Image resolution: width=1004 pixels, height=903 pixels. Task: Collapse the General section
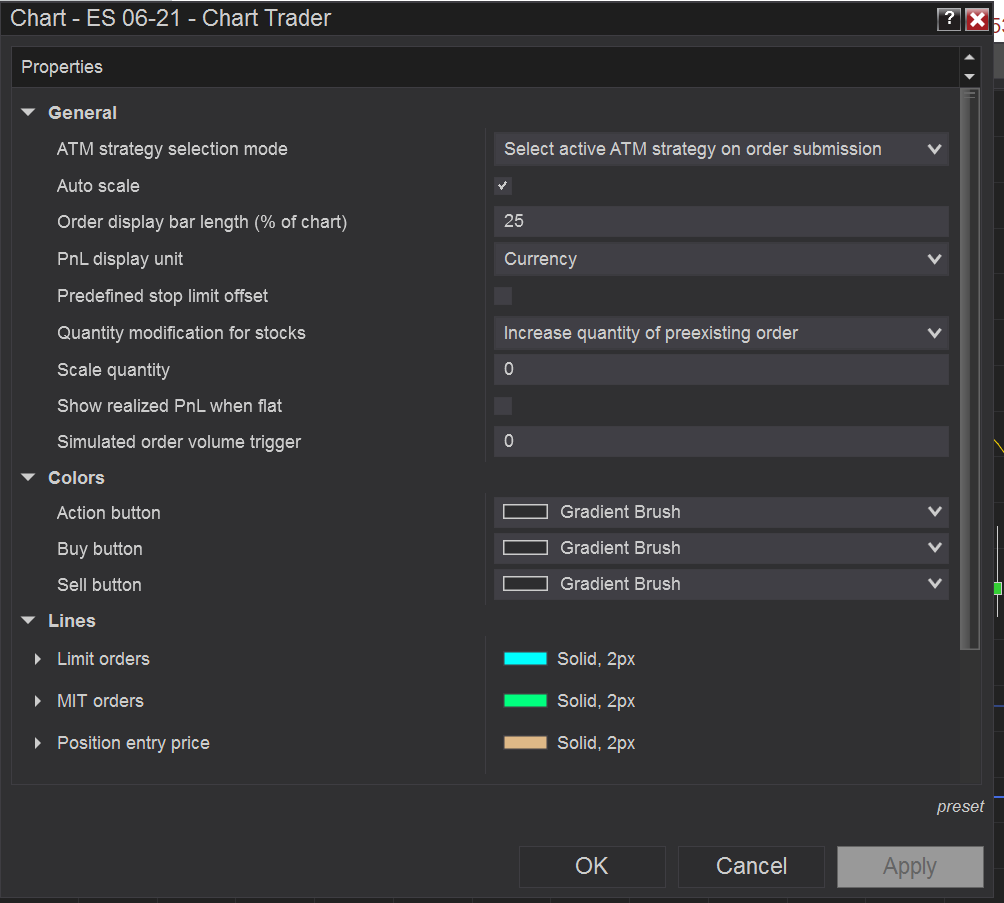coord(27,112)
